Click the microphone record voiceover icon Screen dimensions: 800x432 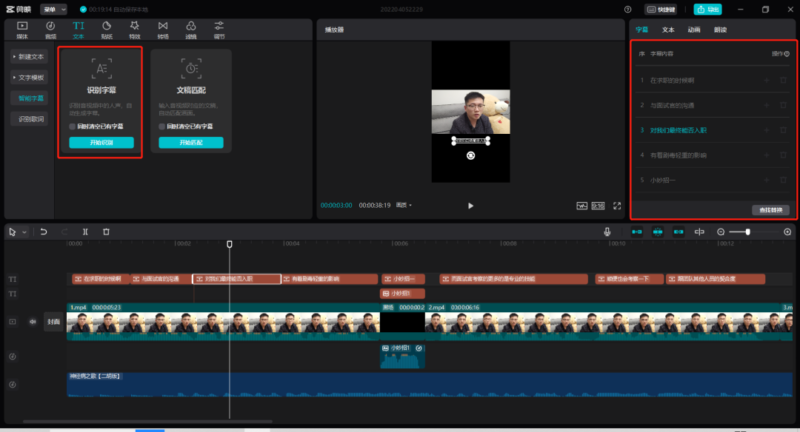[607, 232]
